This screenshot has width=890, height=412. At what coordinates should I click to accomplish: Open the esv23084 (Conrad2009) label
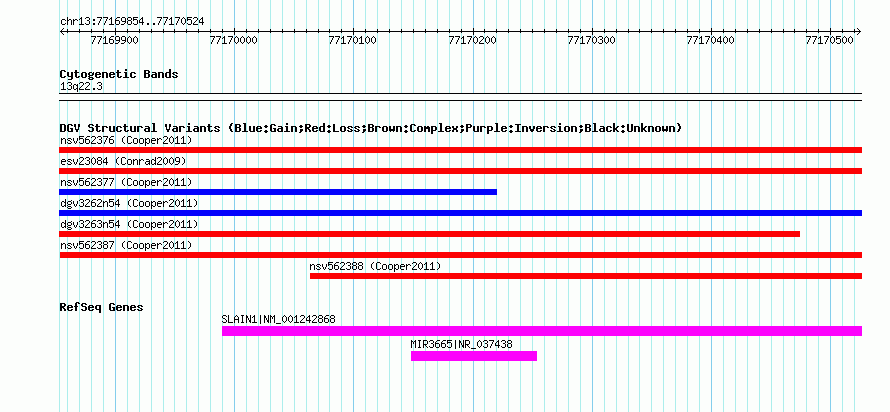(x=123, y=161)
